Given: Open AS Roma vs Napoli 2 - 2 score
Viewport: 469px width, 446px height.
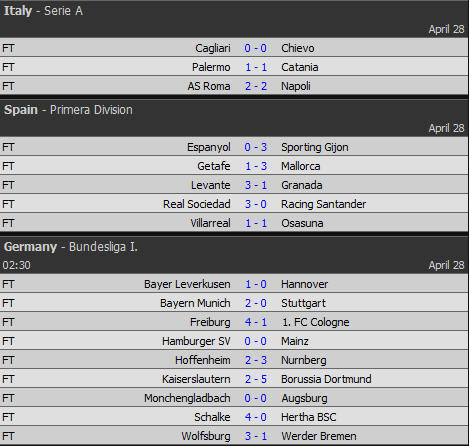Looking at the screenshot, I should (256, 86).
